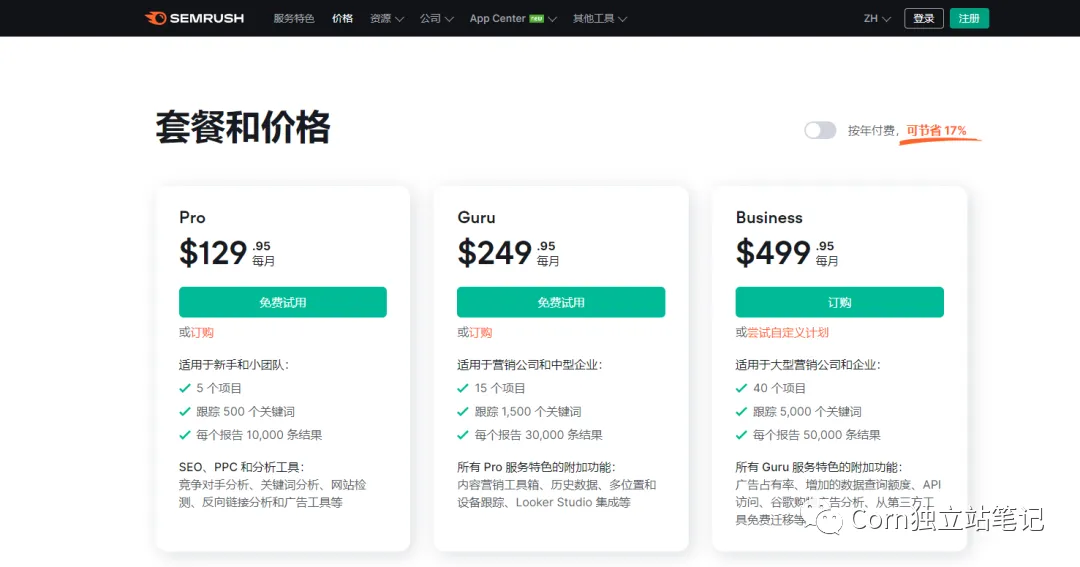Click SEO、PPC 和分析工具 heading

pyautogui.click(x=241, y=467)
